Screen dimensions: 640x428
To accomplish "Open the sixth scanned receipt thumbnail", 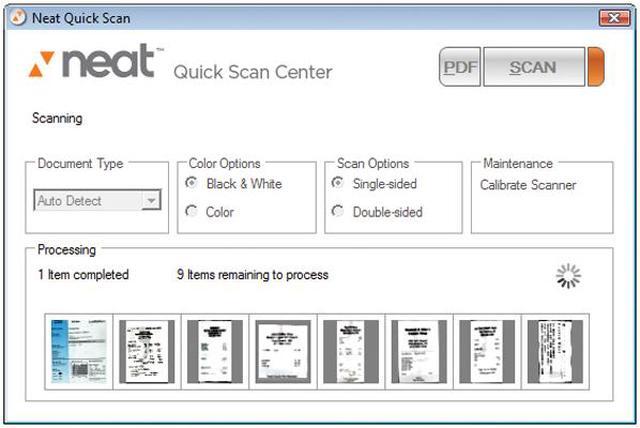I will pyautogui.click(x=419, y=352).
